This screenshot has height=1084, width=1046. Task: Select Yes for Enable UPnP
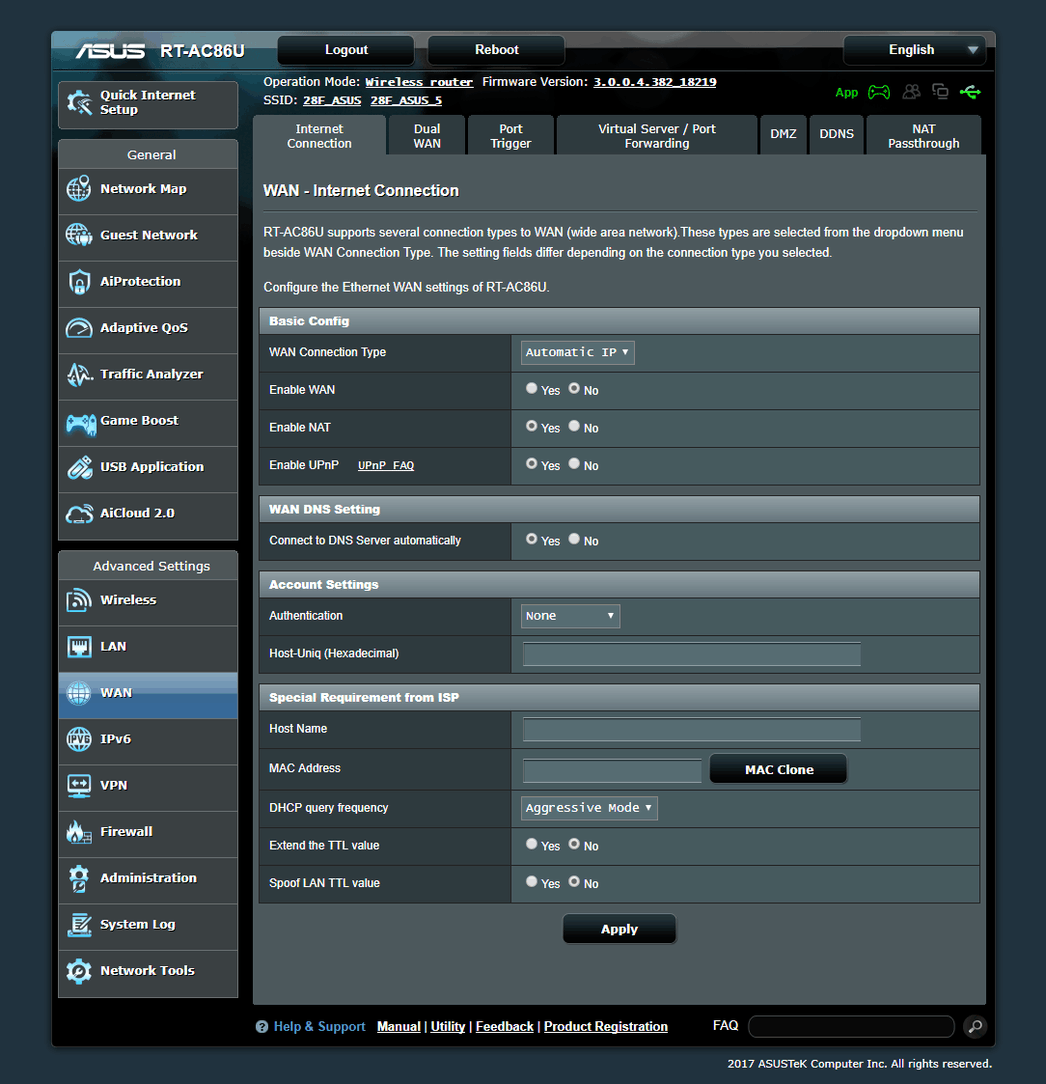coord(531,463)
